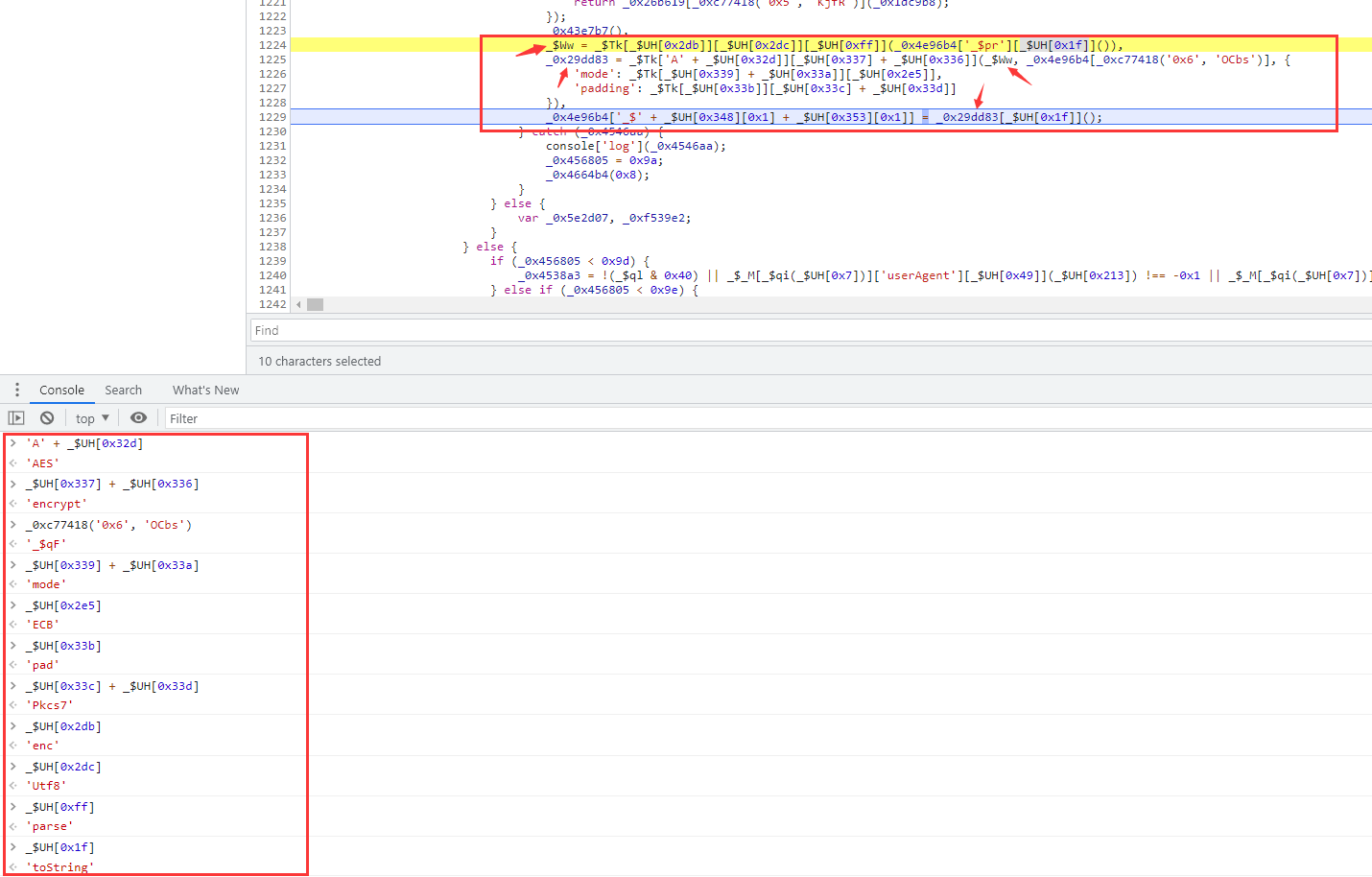This screenshot has height=877, width=1372.
Task: Click the horizontal scrollbar thumb in code editor
Action: 315,305
